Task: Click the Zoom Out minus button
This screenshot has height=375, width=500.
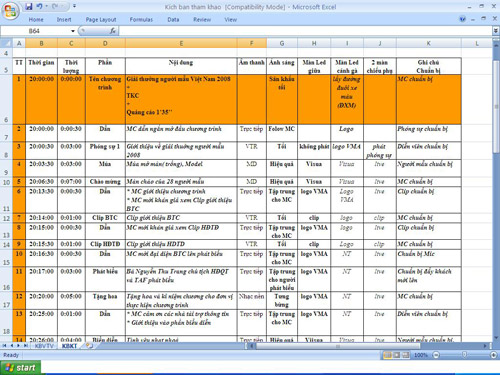Action: click(x=436, y=355)
